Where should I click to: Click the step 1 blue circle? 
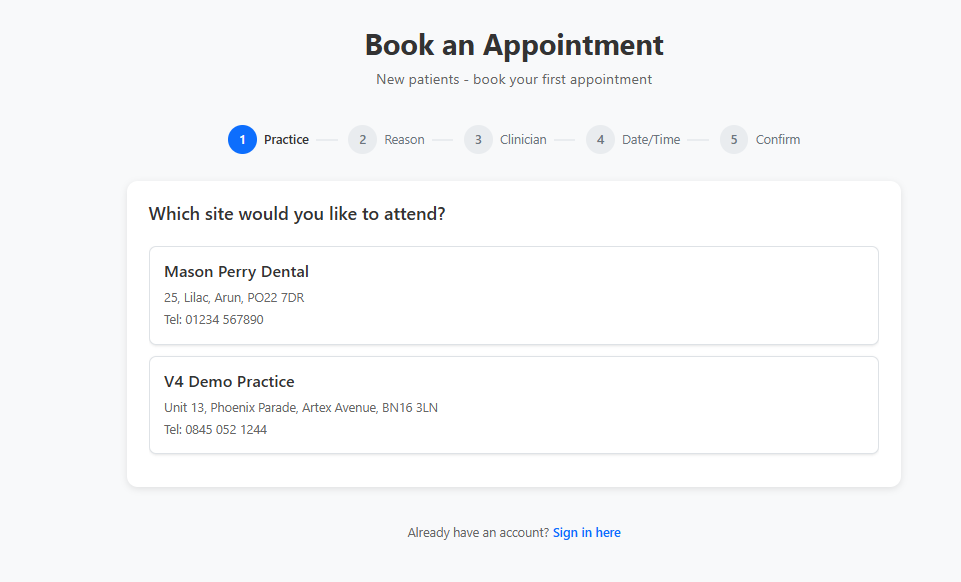click(x=242, y=140)
